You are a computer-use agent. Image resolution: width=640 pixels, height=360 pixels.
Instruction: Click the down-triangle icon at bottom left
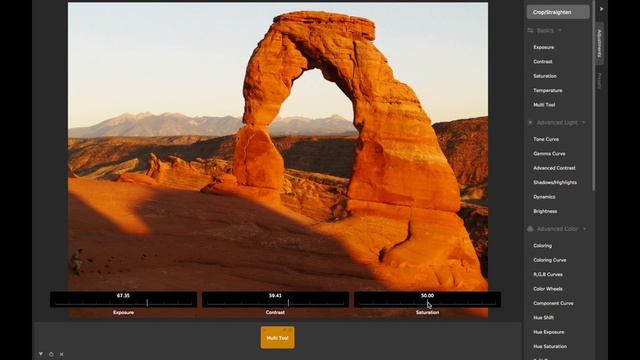point(41,354)
